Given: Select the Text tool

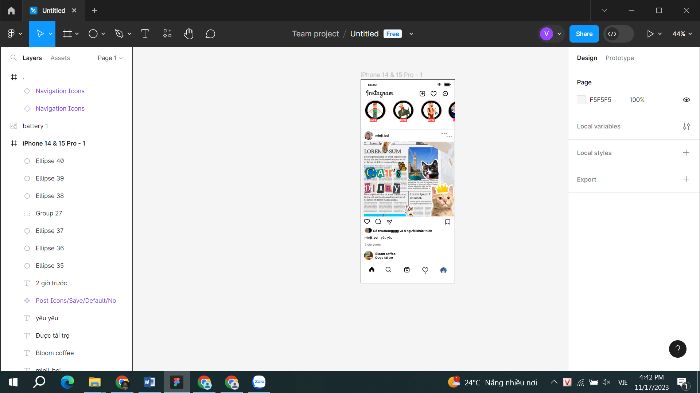Looking at the screenshot, I should [145, 33].
